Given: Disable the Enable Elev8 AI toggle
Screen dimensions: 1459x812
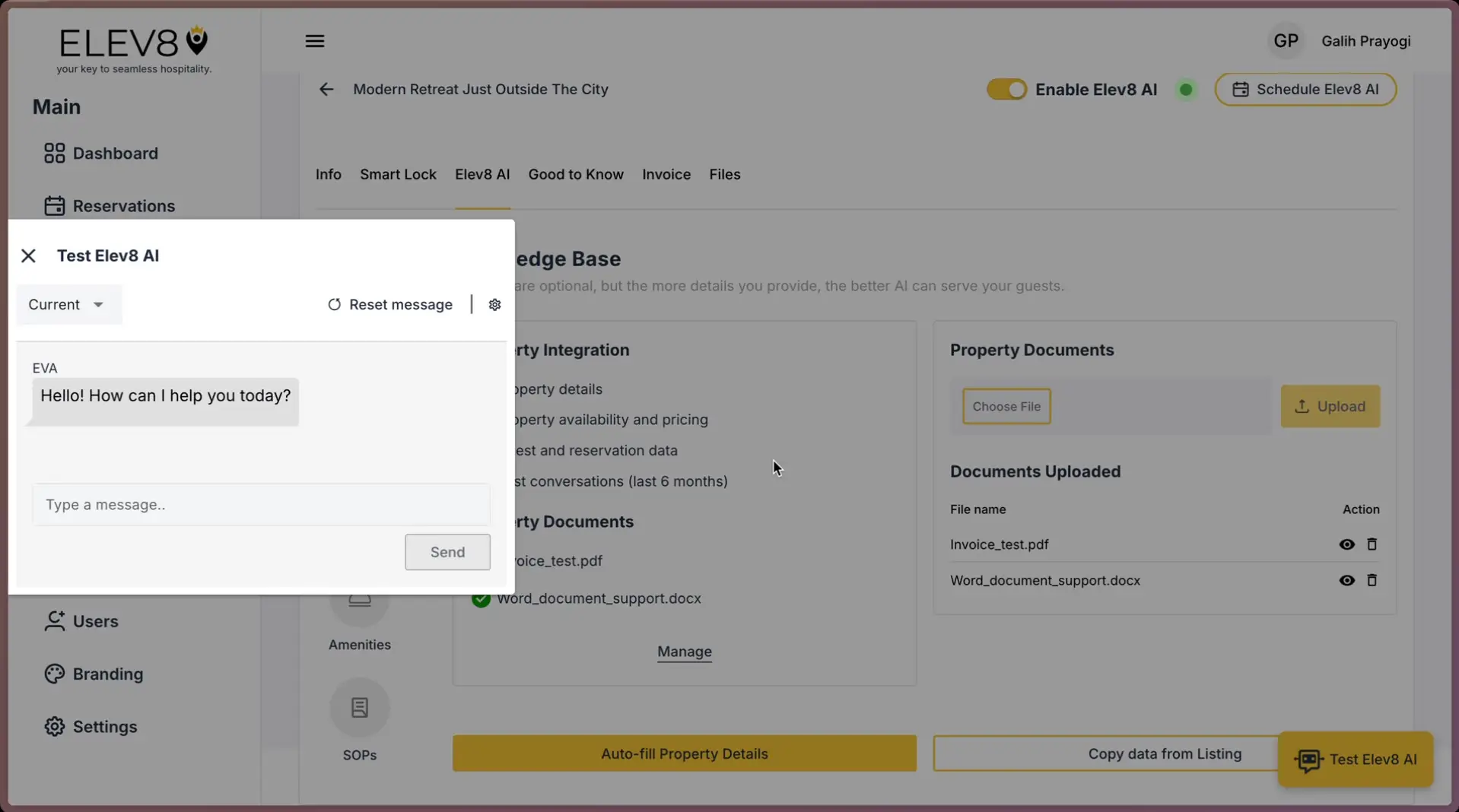Looking at the screenshot, I should pos(1006,89).
